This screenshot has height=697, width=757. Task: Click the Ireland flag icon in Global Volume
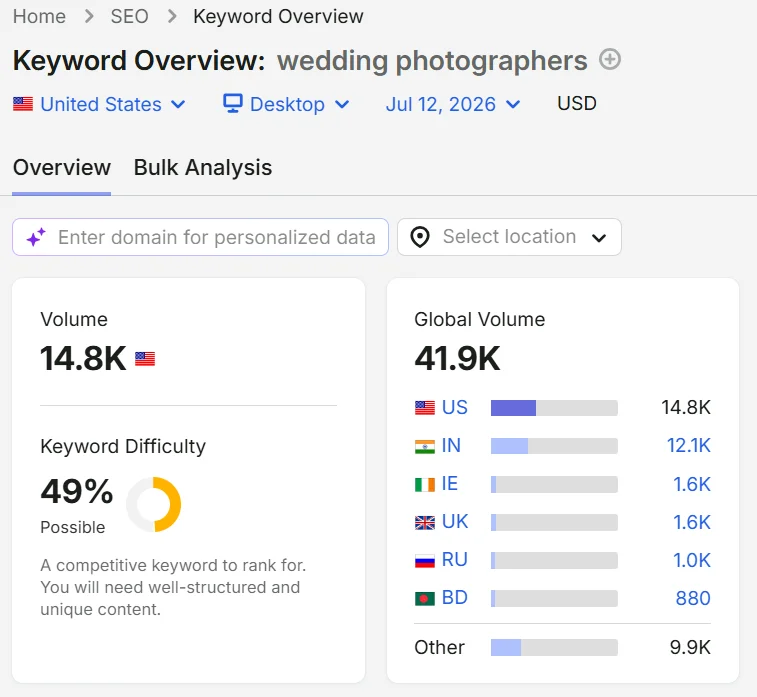(x=425, y=484)
